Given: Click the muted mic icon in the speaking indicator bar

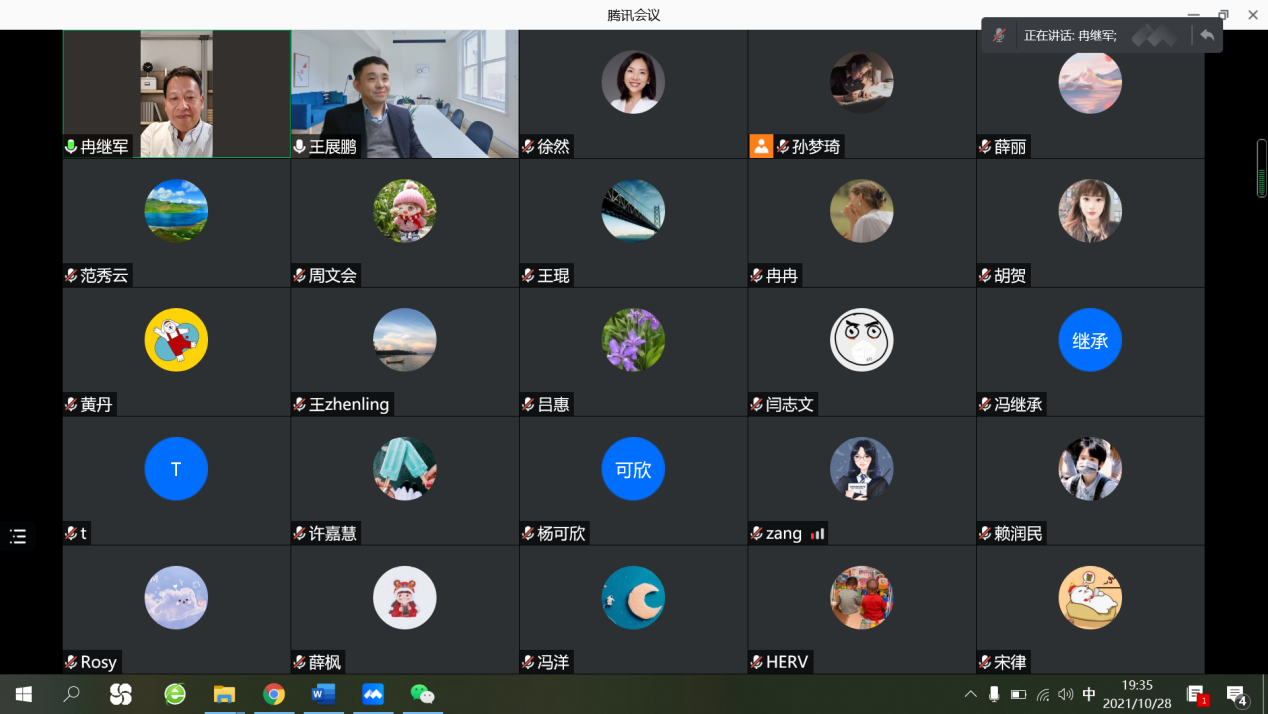Looking at the screenshot, I should (x=999, y=35).
